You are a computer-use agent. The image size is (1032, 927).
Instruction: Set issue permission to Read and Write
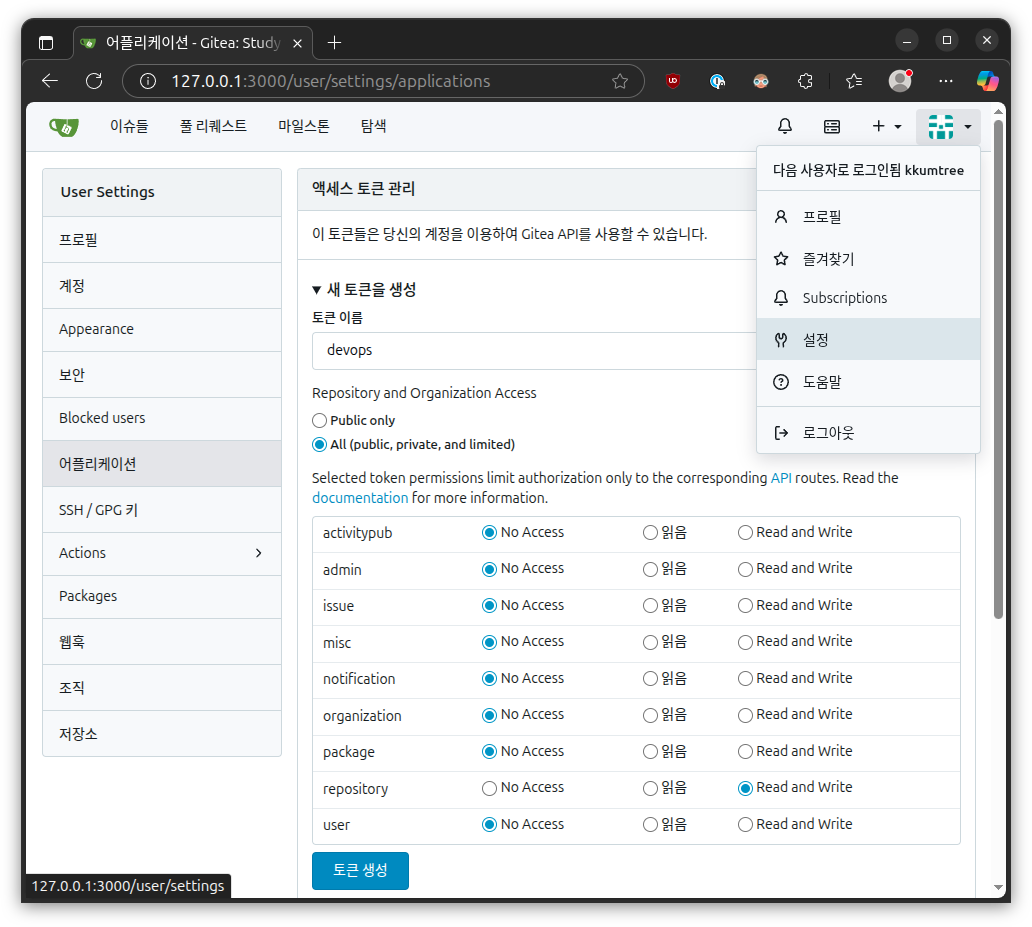(744, 606)
